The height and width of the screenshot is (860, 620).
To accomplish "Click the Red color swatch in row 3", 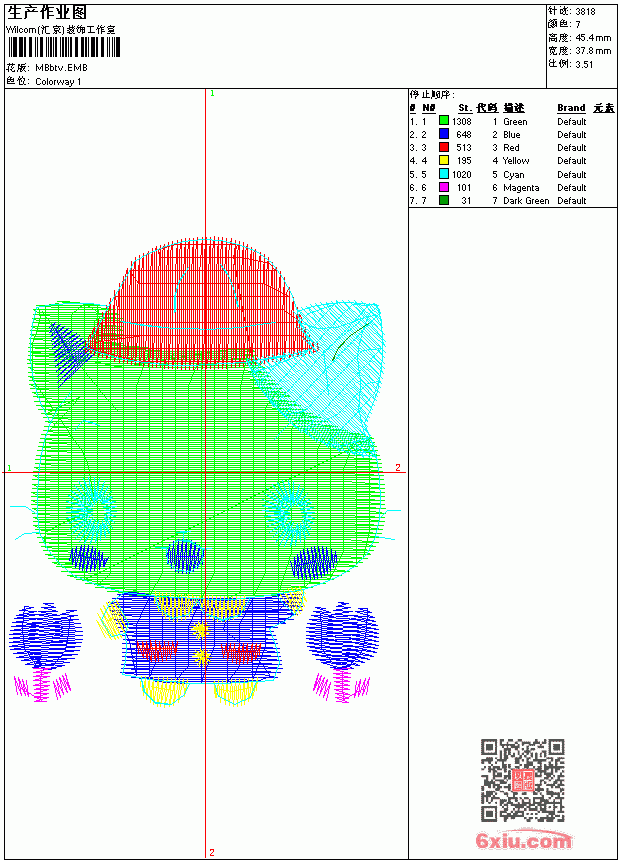I will 444,147.
